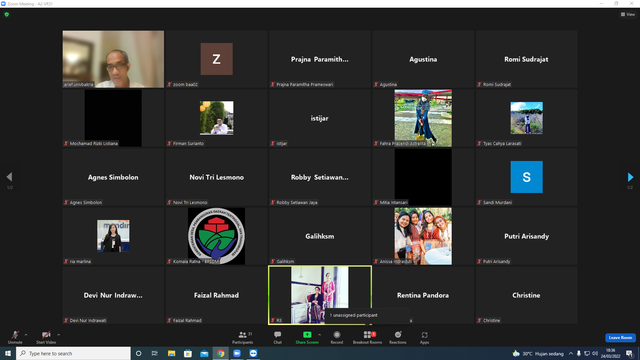
Task: Click the green encryption shield icon
Action: point(7,14)
